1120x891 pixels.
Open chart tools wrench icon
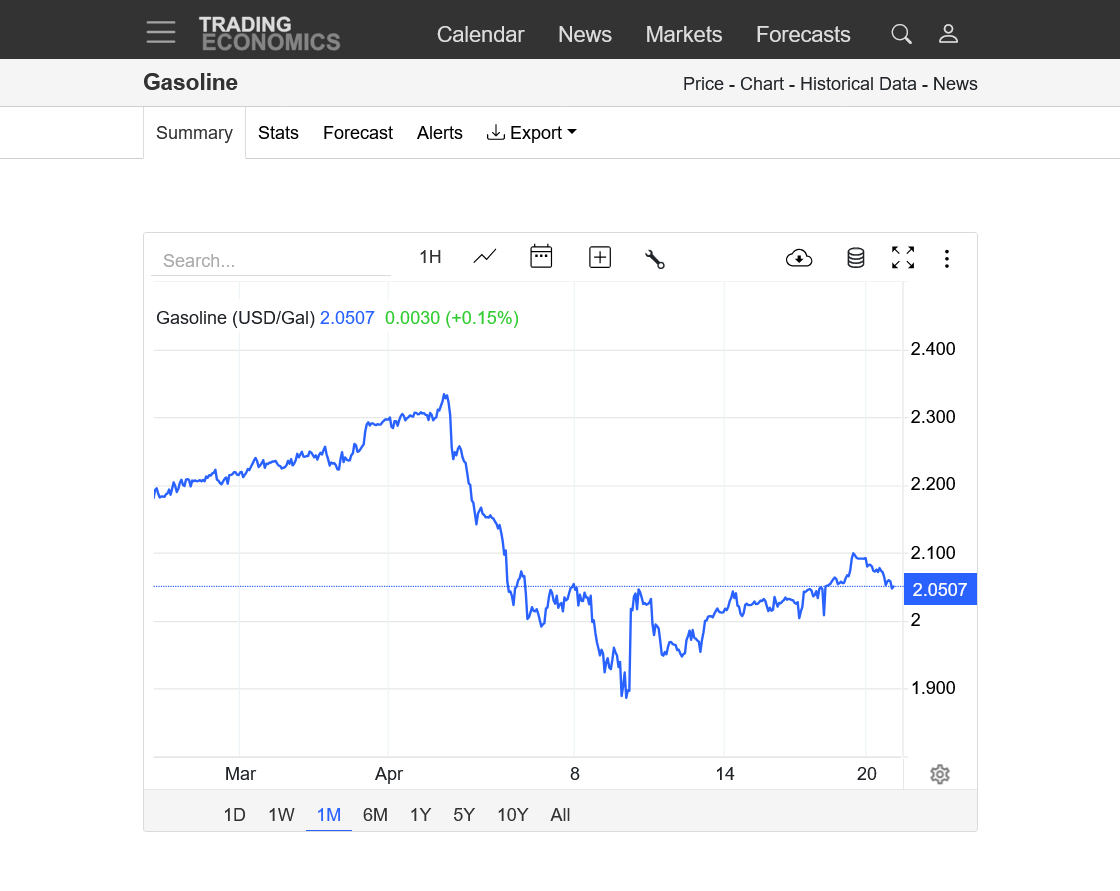pos(655,258)
